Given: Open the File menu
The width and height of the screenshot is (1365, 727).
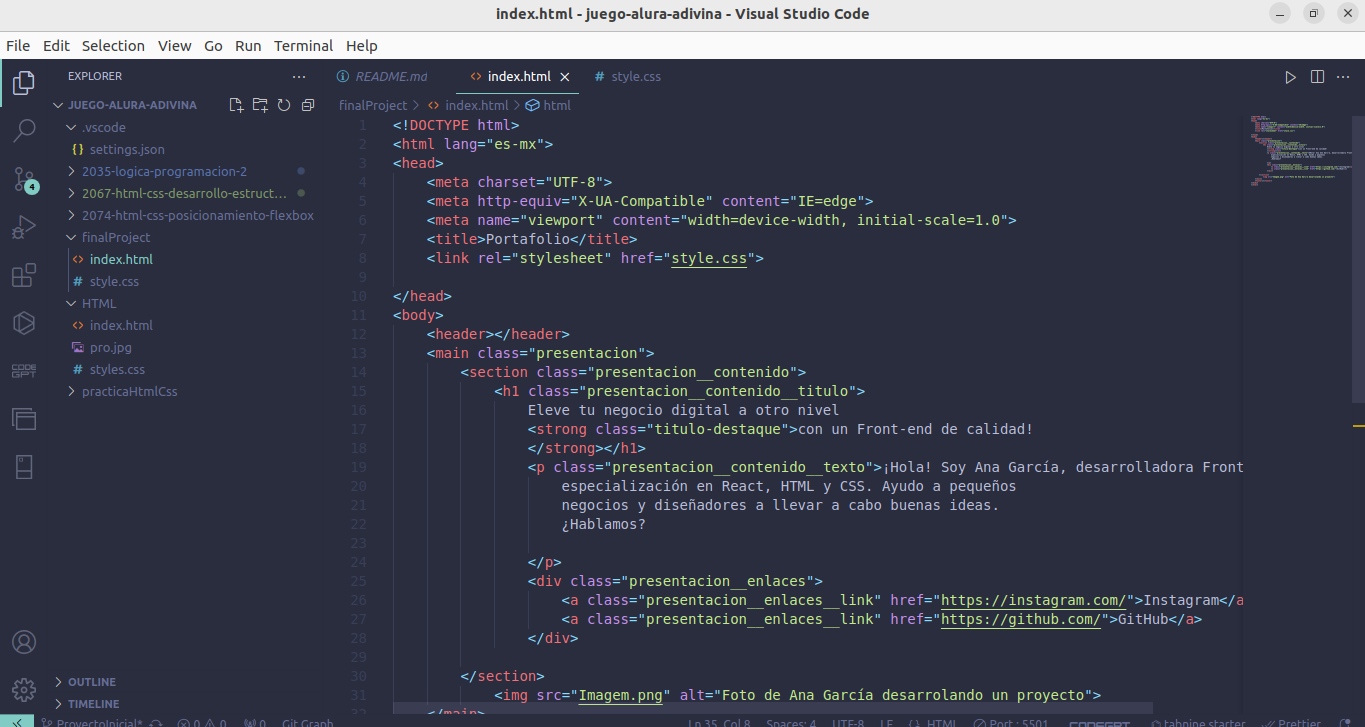Looking at the screenshot, I should tap(17, 46).
